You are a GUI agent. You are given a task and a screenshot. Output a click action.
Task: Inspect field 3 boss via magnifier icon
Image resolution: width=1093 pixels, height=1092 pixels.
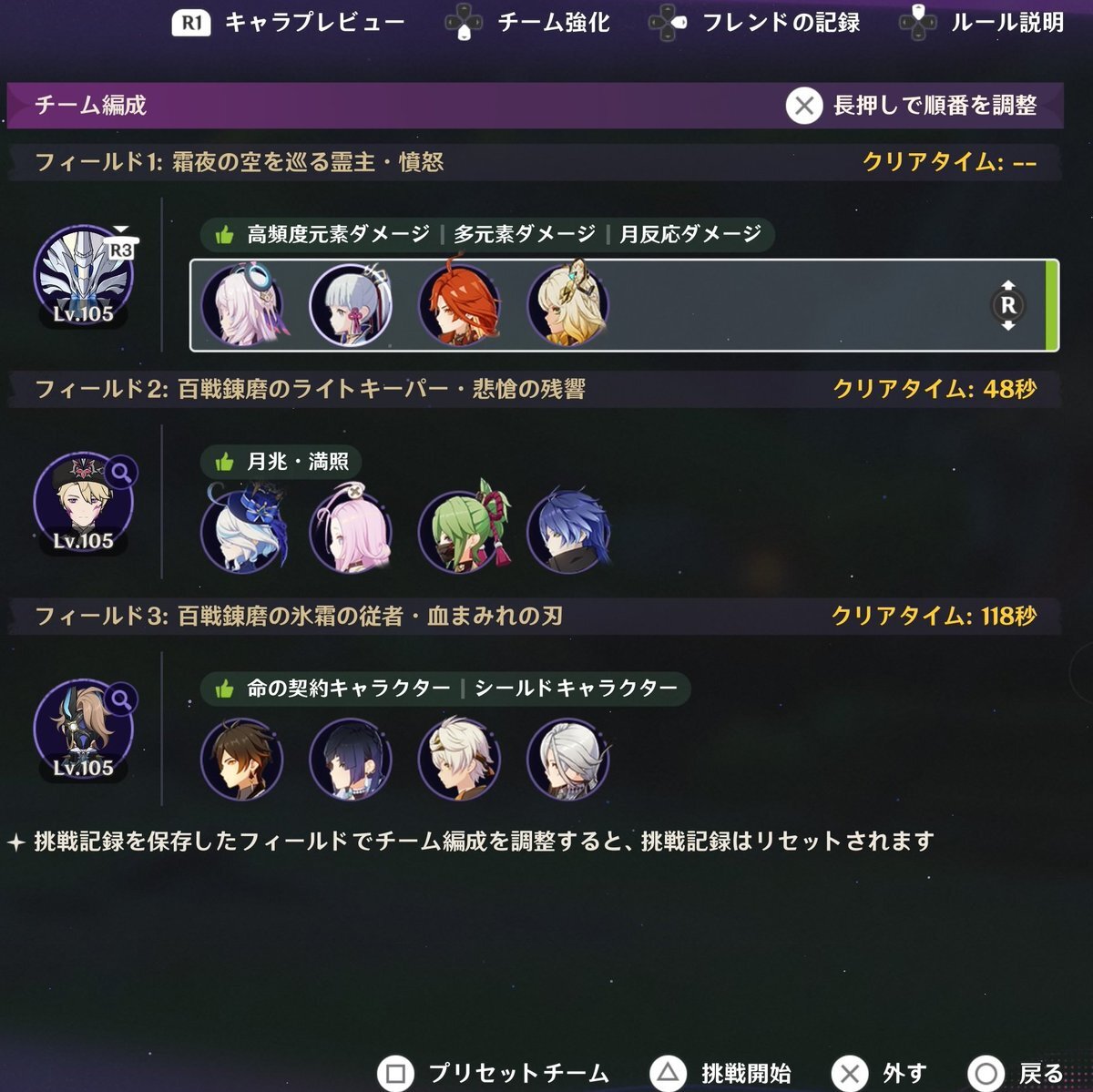point(121,699)
